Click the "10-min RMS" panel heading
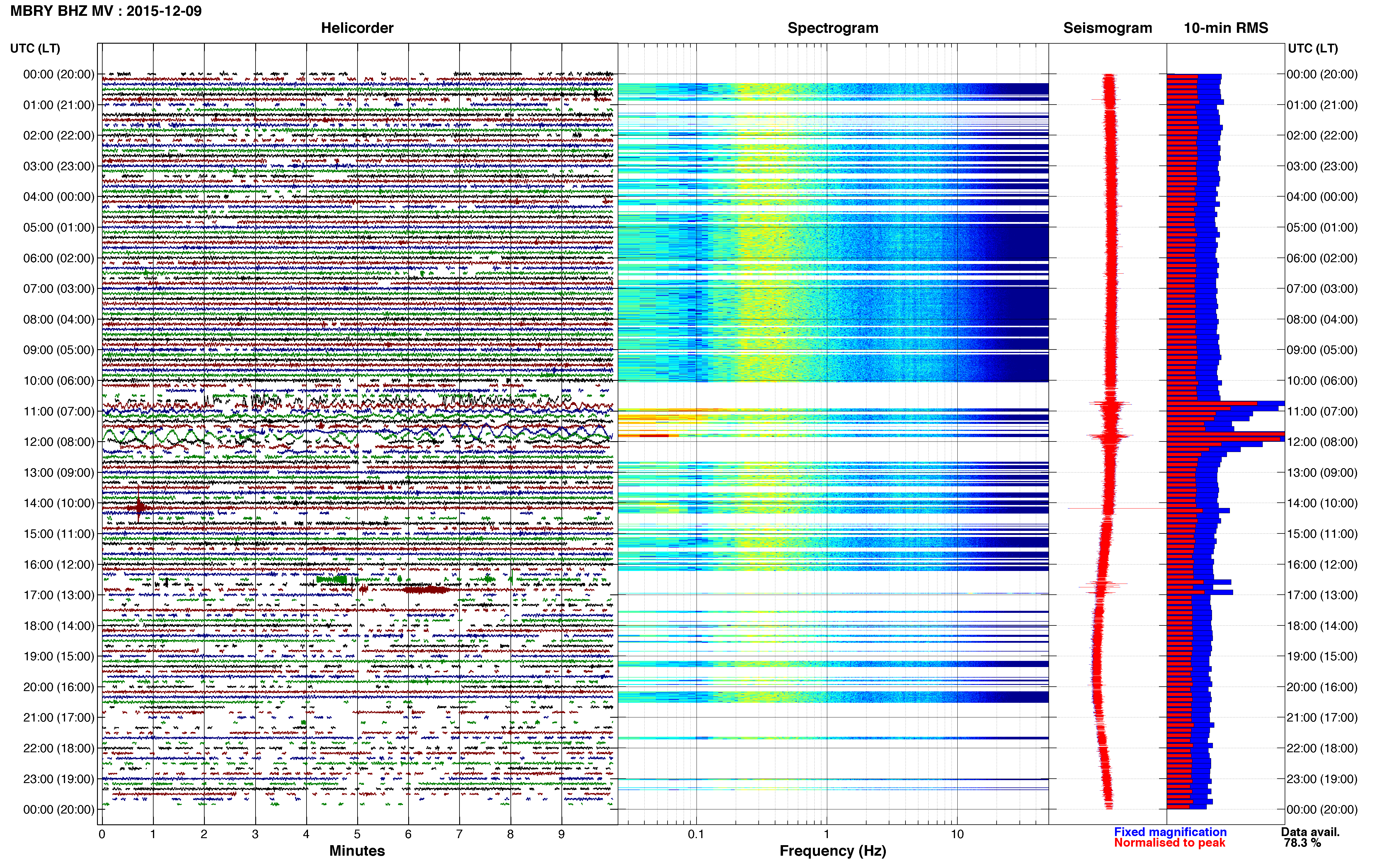 pos(1226,28)
